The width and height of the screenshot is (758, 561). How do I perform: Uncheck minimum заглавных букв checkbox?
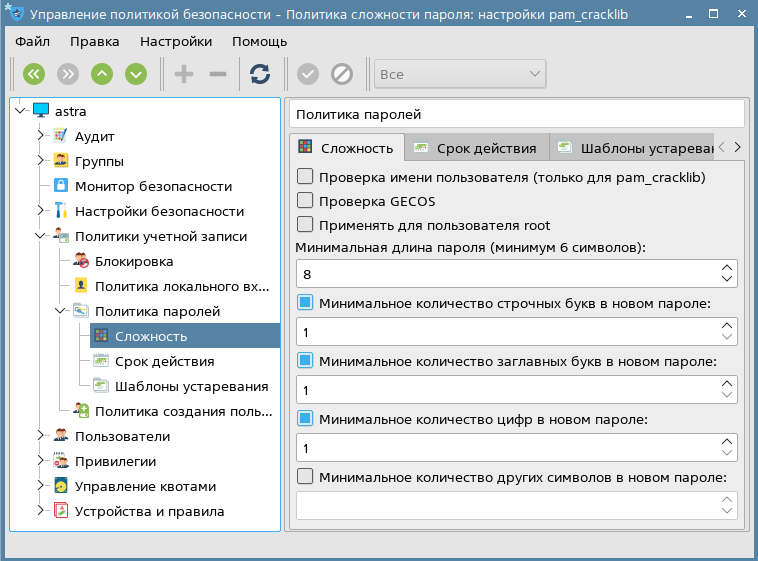pyautogui.click(x=305, y=361)
